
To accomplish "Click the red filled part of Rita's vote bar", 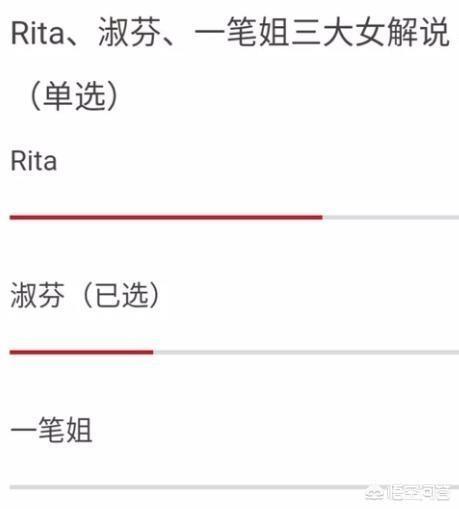I will pos(166,217).
